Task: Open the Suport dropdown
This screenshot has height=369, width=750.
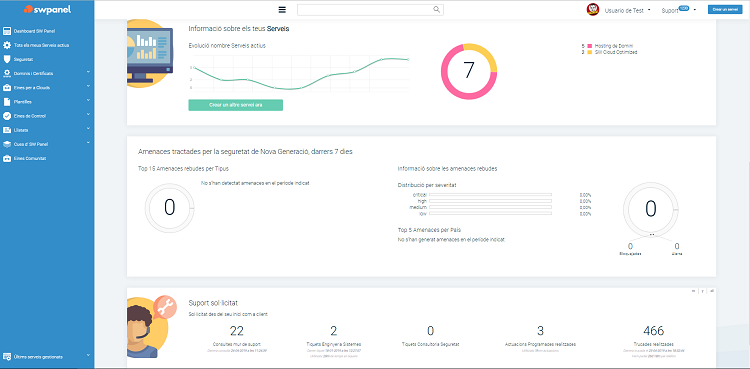Action: pyautogui.click(x=678, y=10)
